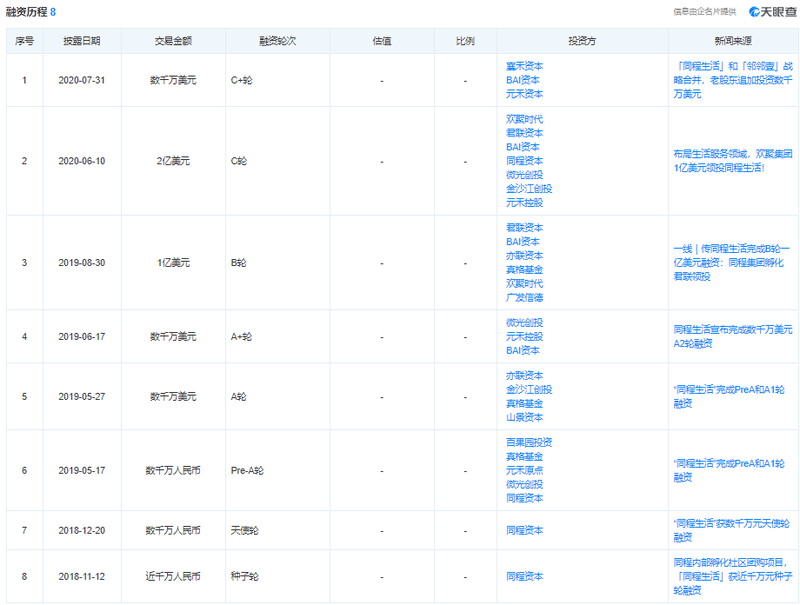The width and height of the screenshot is (800, 605).
Task: Click the 交易金额 column header
Action: 173,41
